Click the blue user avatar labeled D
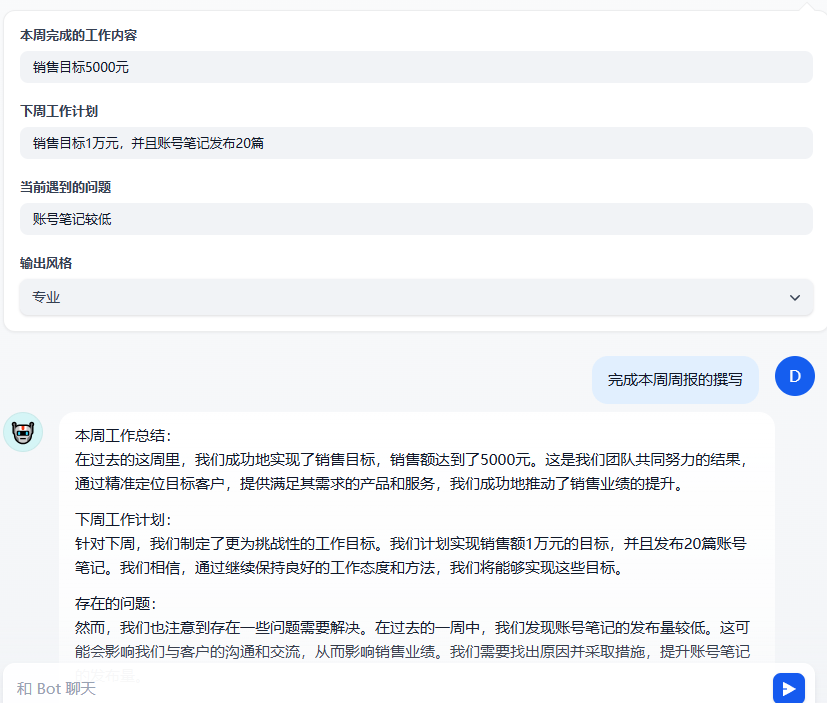The height and width of the screenshot is (703, 827). tap(795, 376)
